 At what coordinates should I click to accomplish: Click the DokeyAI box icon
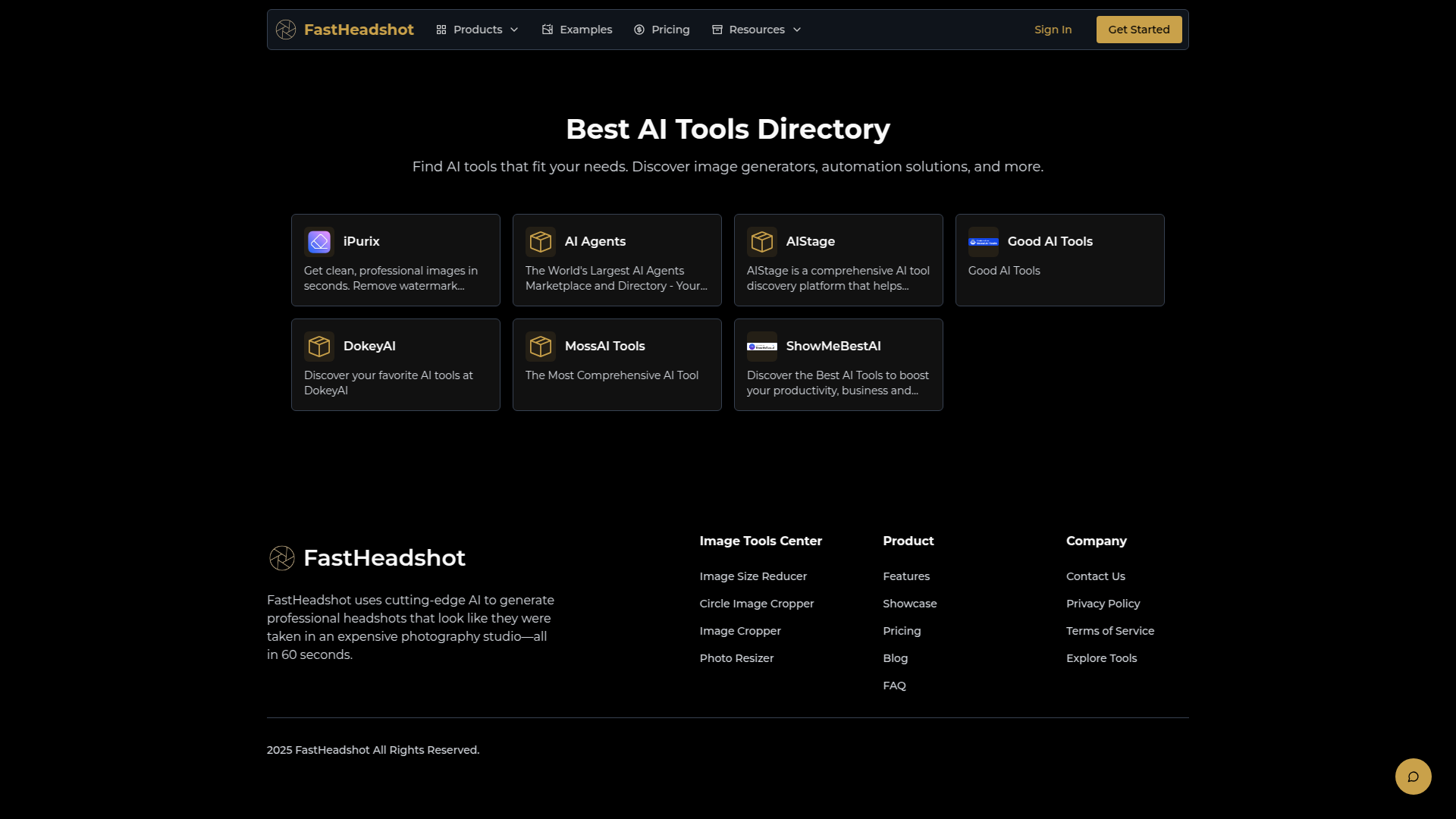pos(319,347)
